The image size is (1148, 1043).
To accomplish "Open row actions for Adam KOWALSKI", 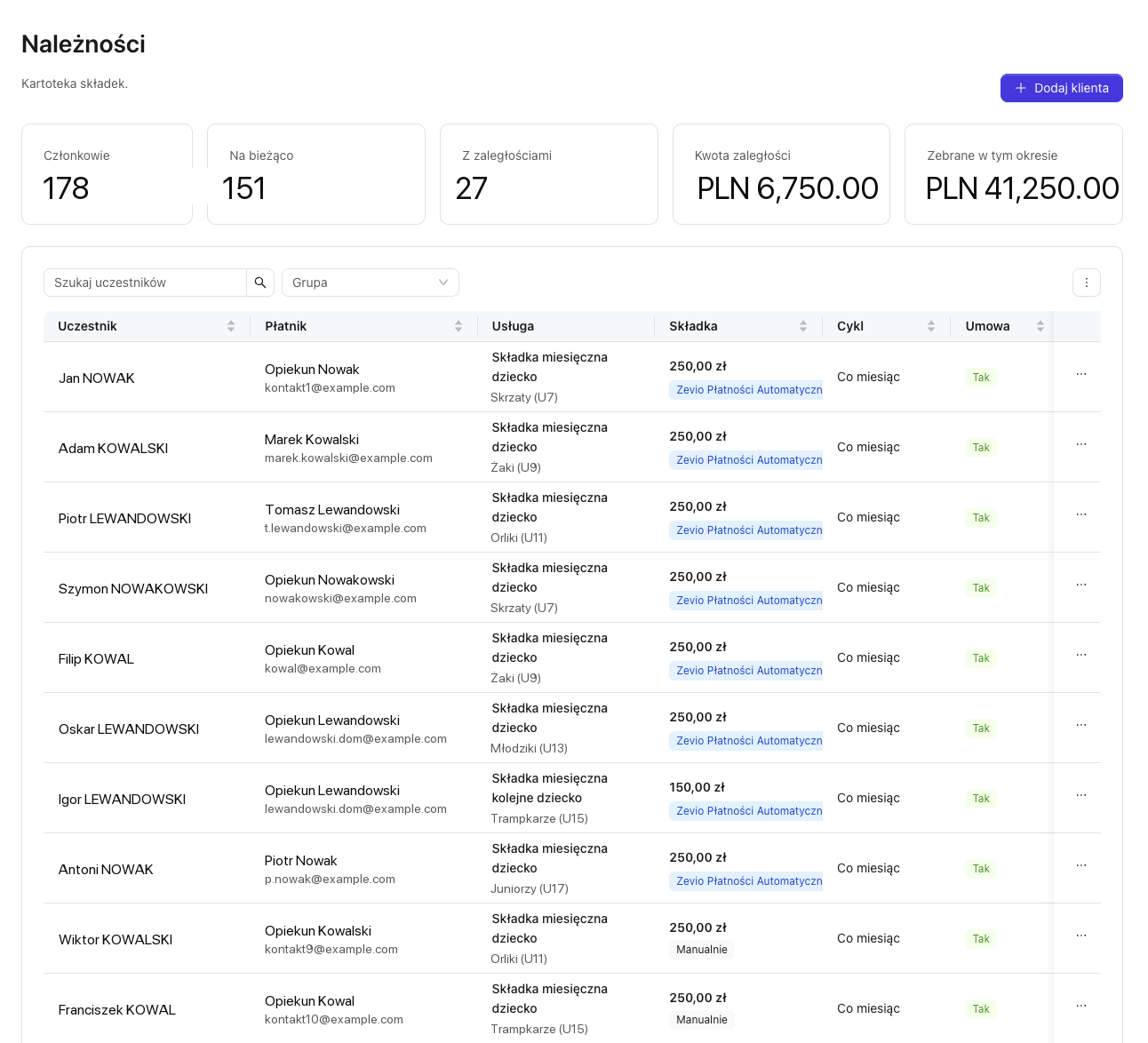I will coord(1081,444).
